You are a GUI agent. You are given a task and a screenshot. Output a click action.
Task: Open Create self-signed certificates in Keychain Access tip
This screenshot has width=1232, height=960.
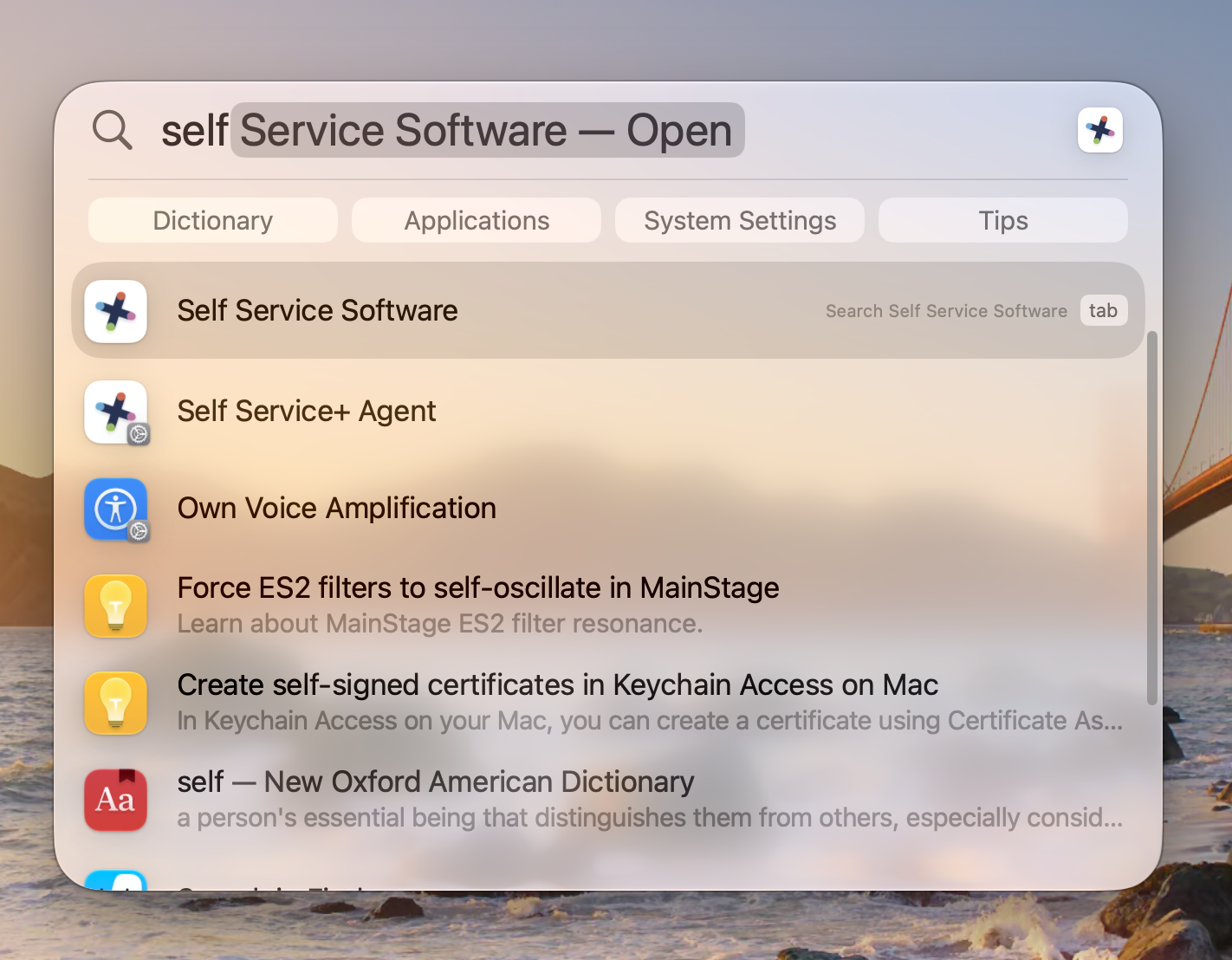[x=608, y=703]
